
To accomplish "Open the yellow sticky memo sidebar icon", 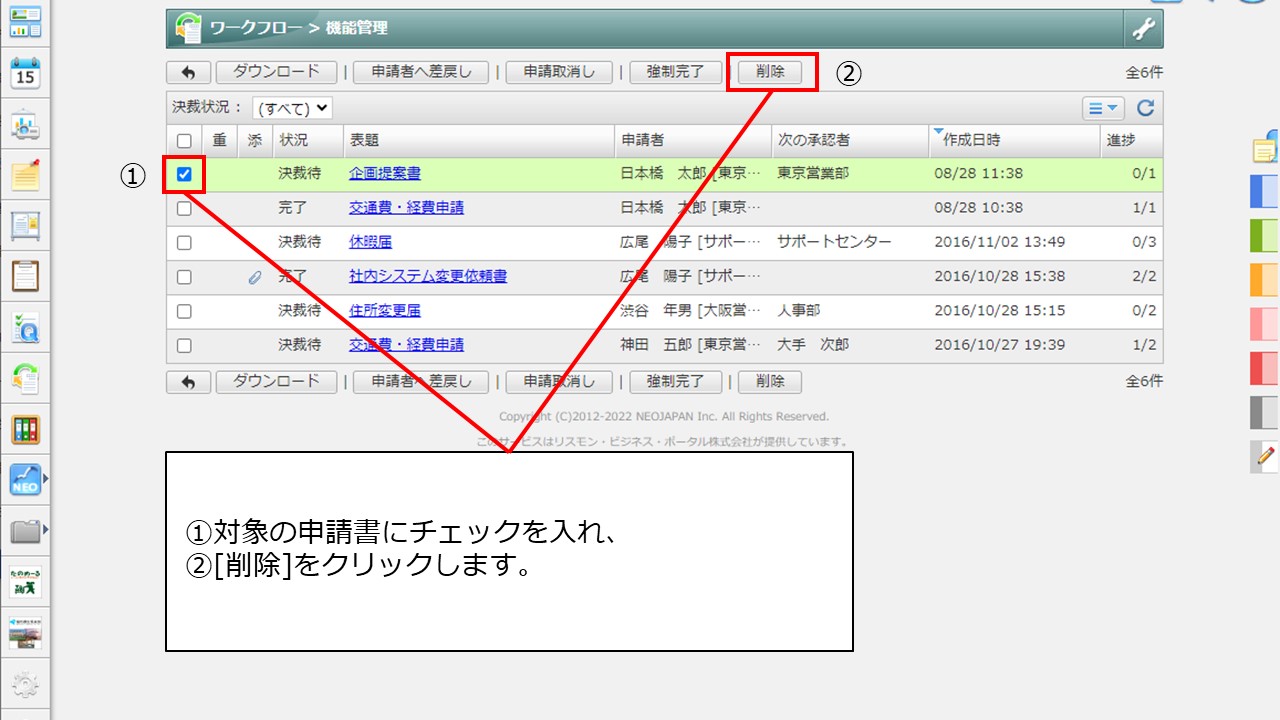I will pyautogui.click(x=25, y=176).
